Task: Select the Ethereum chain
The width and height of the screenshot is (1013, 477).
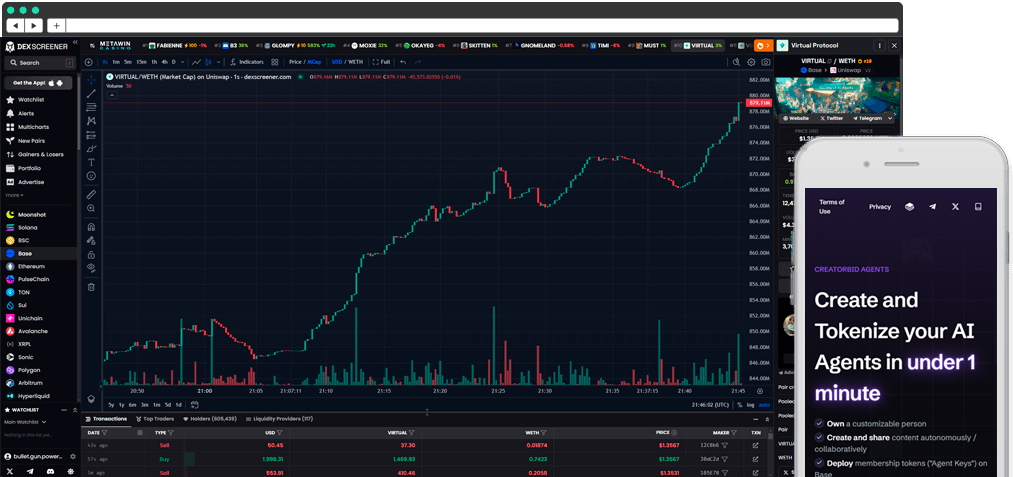Action: [x=31, y=266]
